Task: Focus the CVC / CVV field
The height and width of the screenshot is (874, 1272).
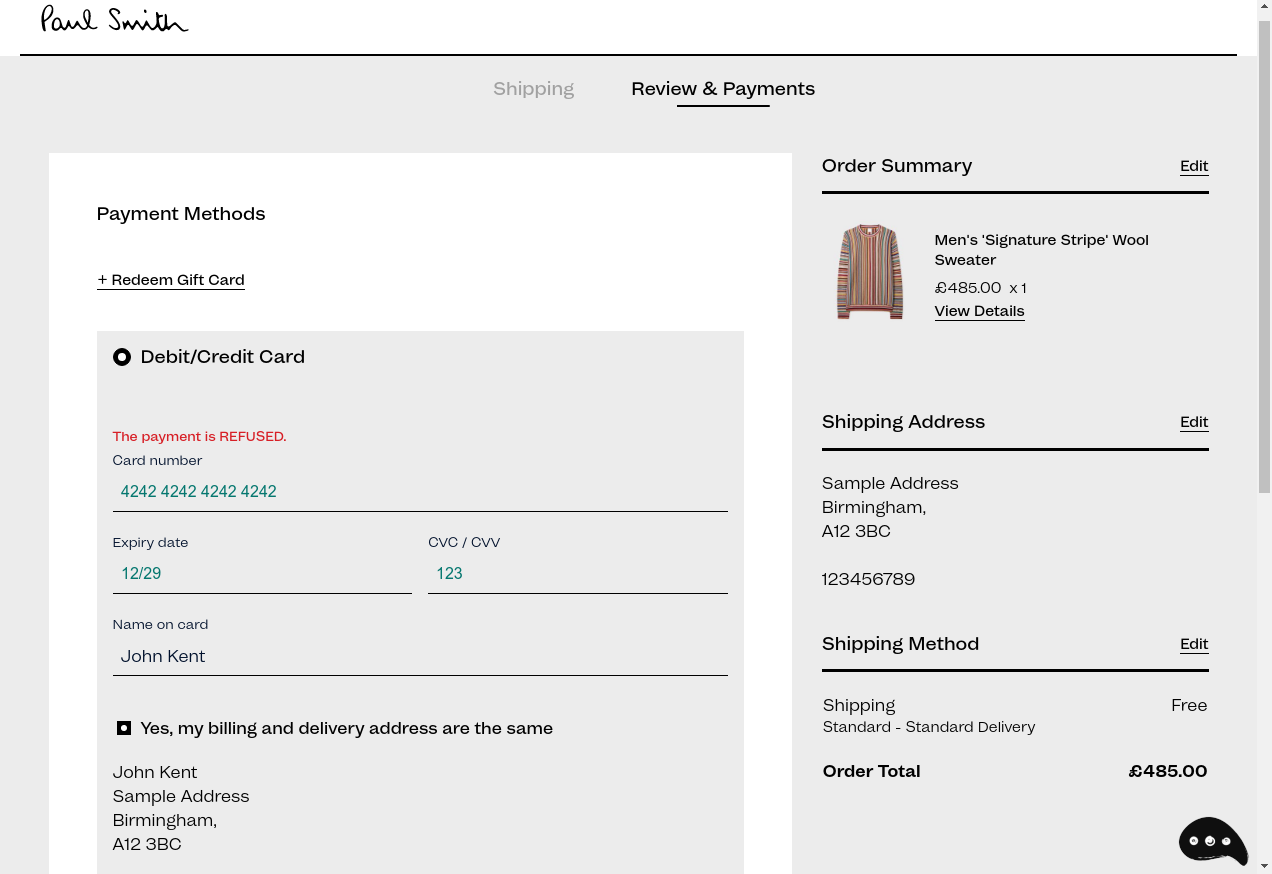Action: 578,573
